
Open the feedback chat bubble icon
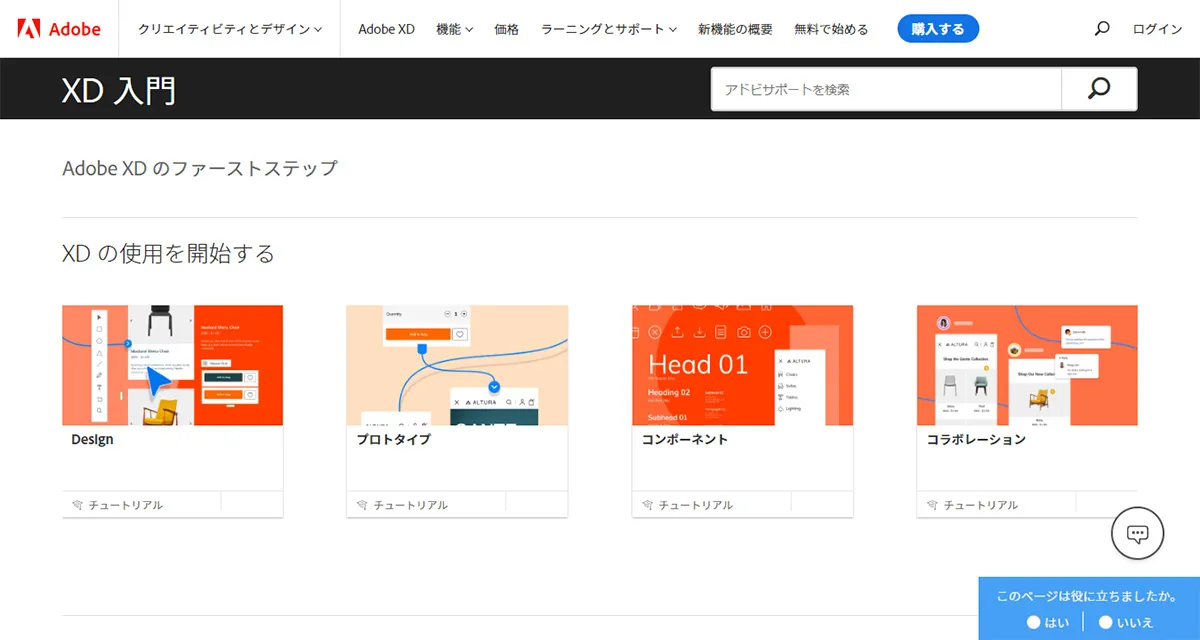coord(1137,533)
